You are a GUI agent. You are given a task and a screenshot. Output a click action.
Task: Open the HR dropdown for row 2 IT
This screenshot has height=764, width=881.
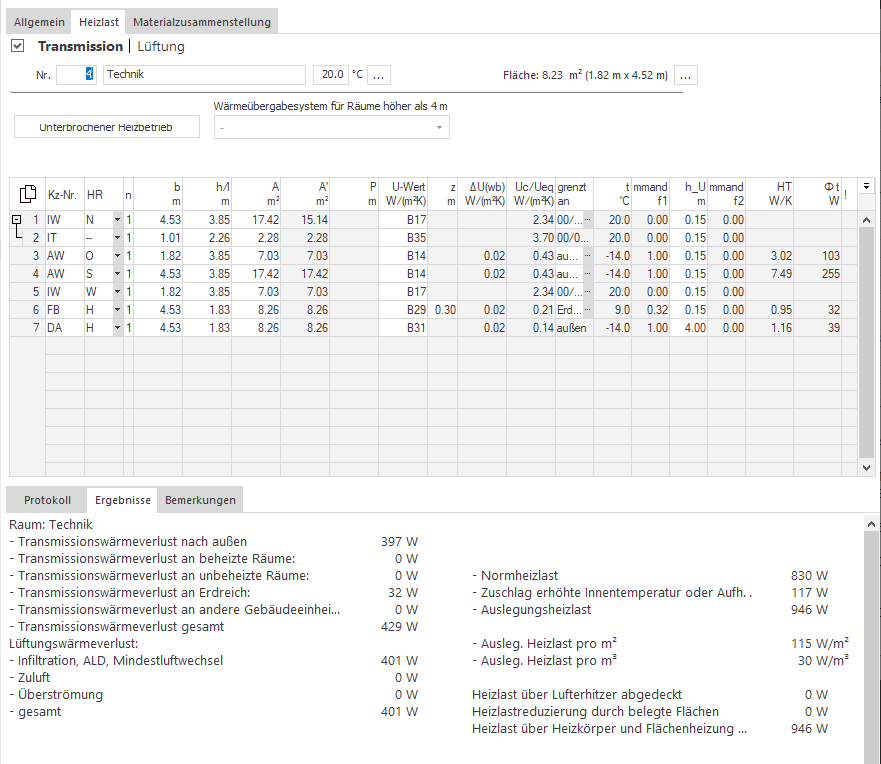[117, 238]
